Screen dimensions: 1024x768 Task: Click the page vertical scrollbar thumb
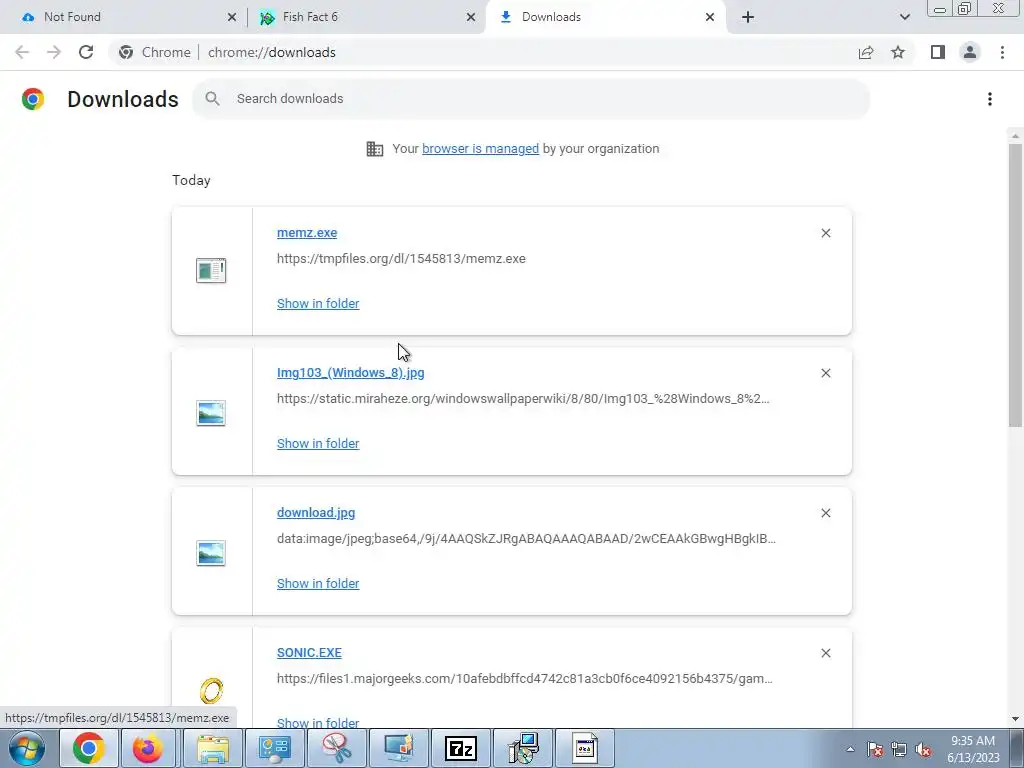click(1015, 285)
